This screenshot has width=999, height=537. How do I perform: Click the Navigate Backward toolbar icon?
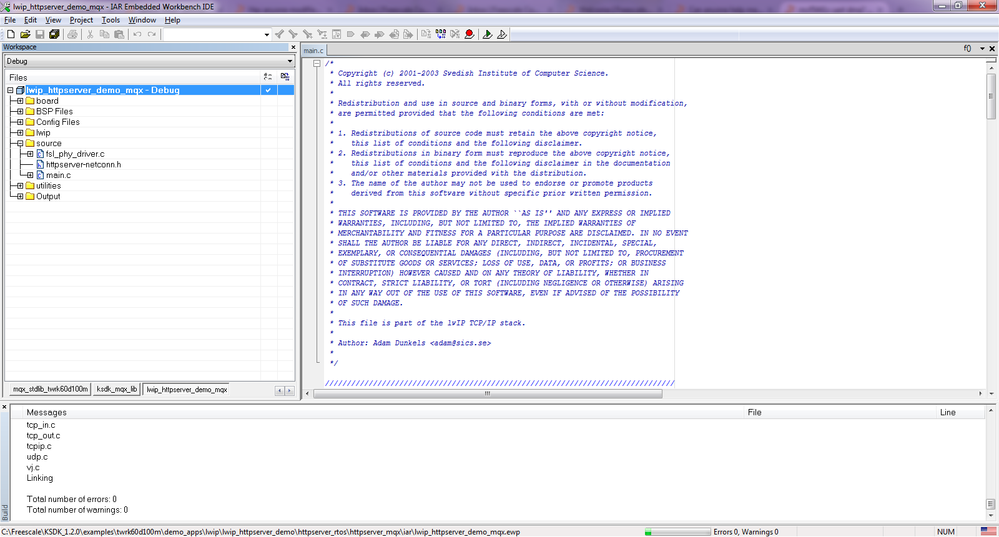394,34
